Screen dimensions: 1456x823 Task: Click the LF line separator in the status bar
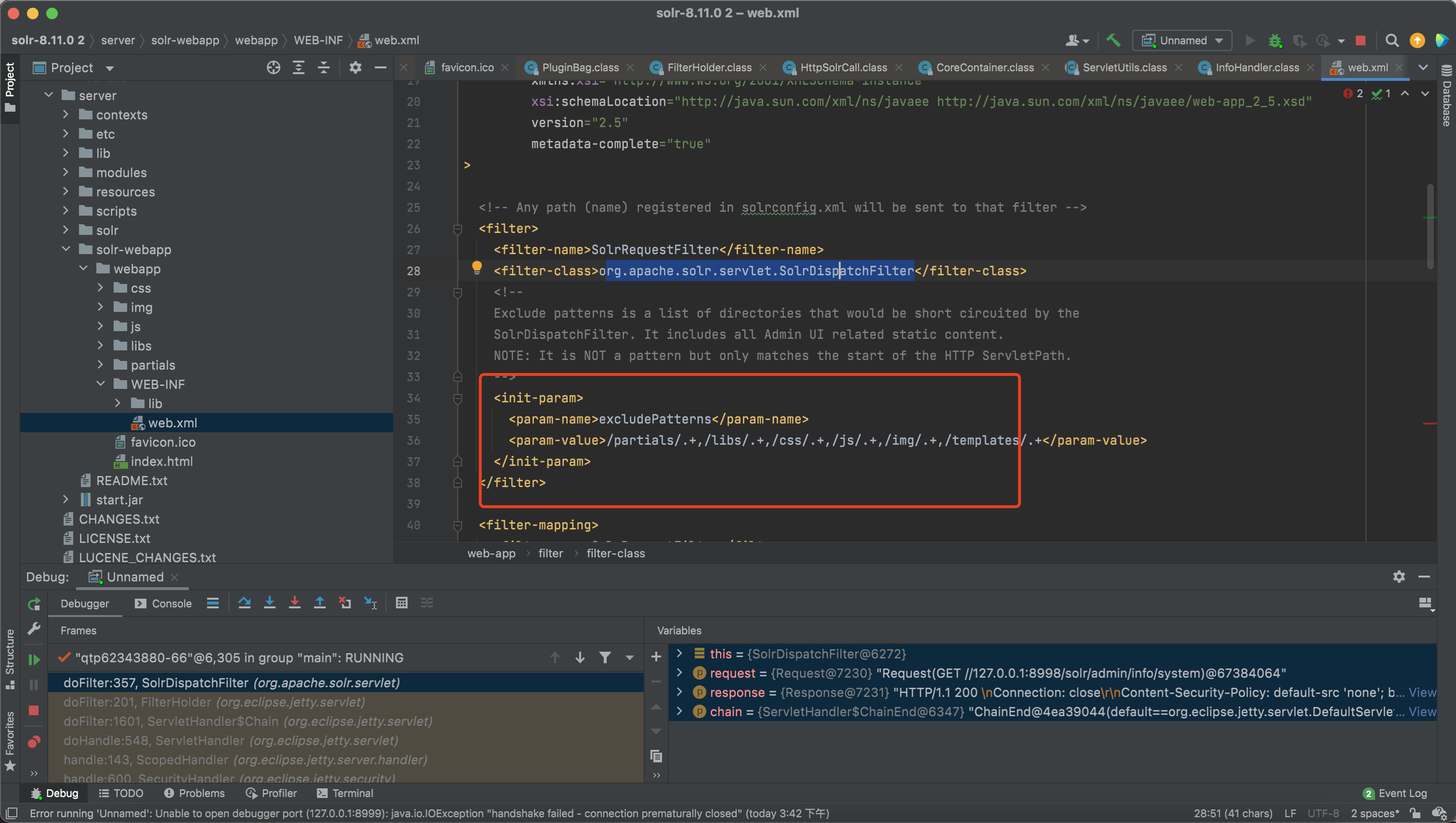pos(1290,813)
